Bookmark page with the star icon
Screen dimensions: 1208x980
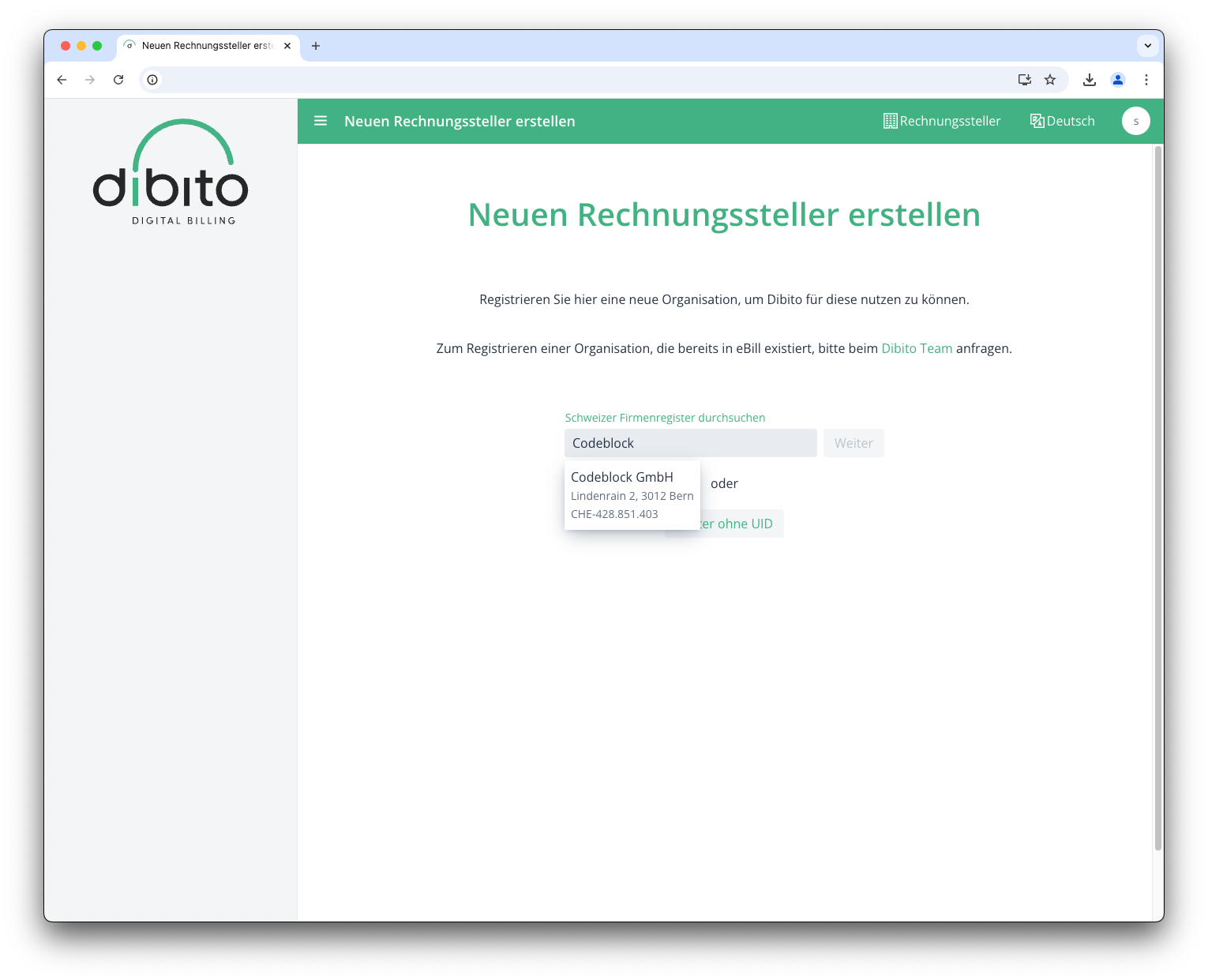click(1050, 80)
